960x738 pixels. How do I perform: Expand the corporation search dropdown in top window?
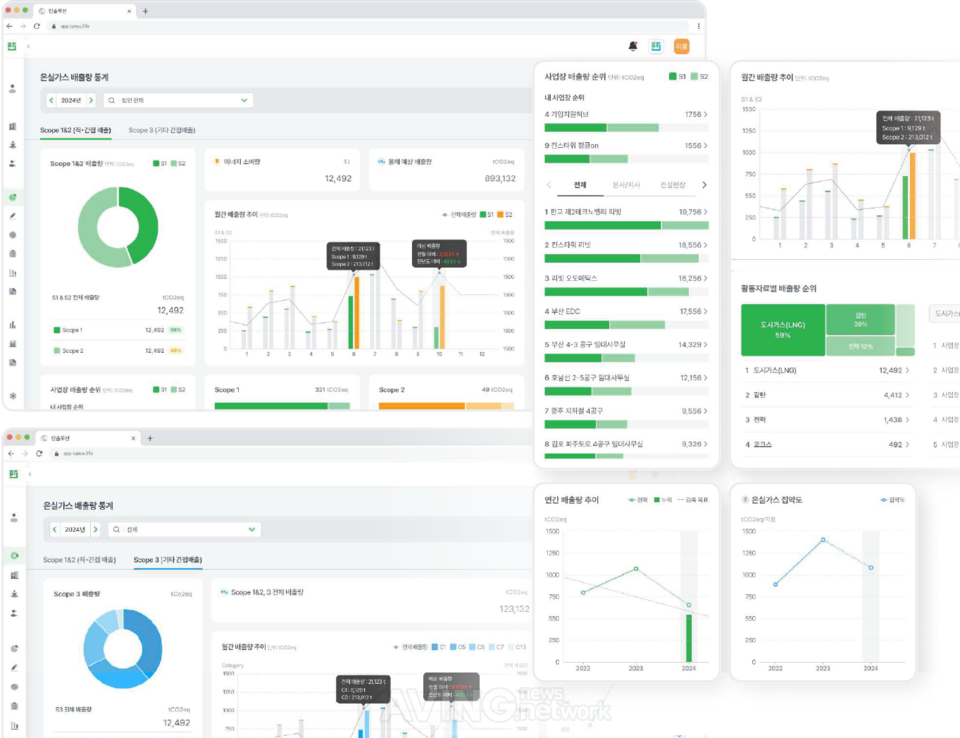[244, 100]
